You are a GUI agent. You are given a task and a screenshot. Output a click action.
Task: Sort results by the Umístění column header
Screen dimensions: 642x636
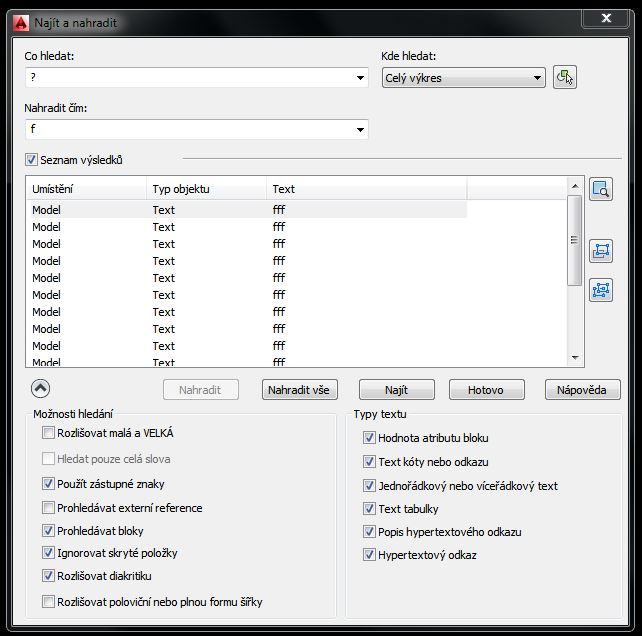[85, 188]
